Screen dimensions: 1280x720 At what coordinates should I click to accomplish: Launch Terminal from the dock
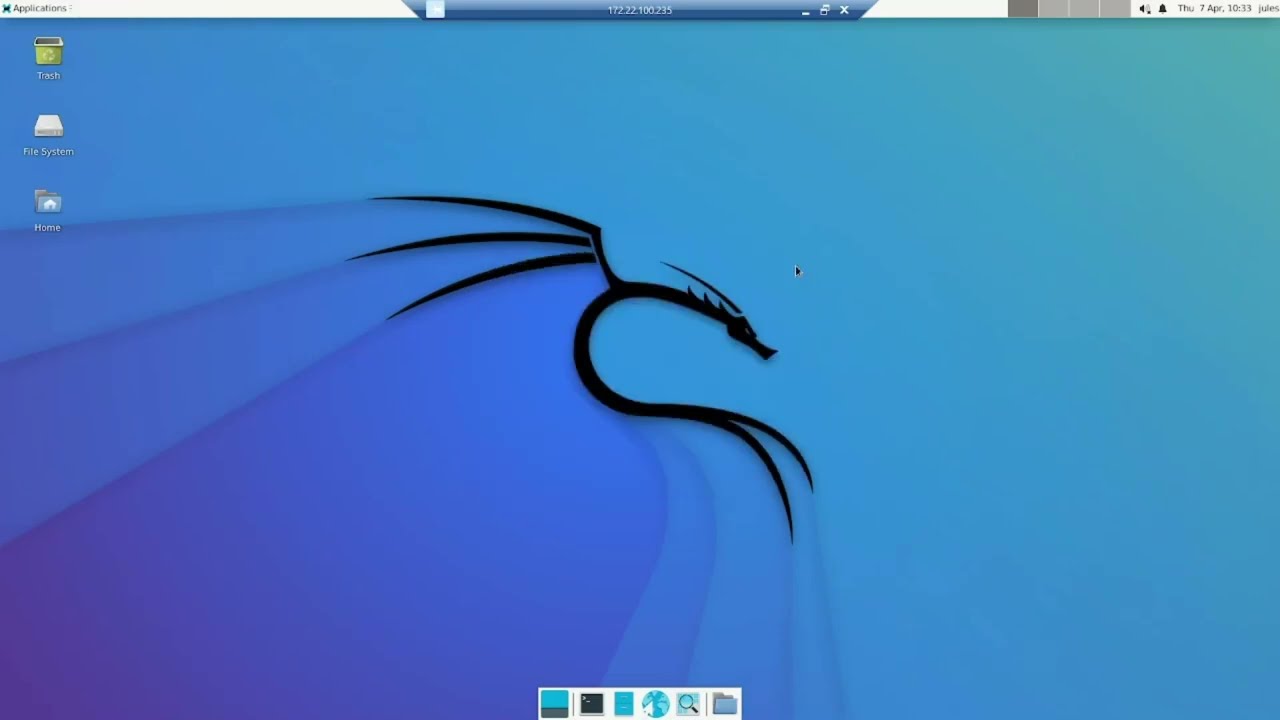[592, 704]
